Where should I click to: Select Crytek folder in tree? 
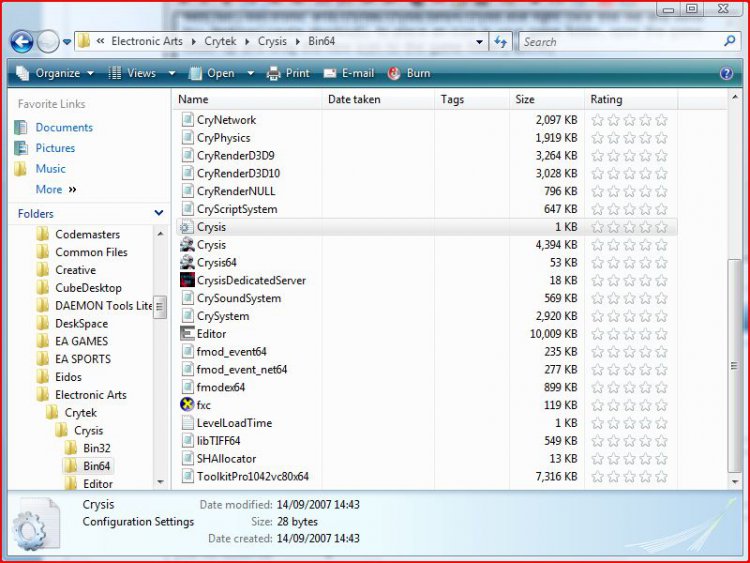coord(81,412)
